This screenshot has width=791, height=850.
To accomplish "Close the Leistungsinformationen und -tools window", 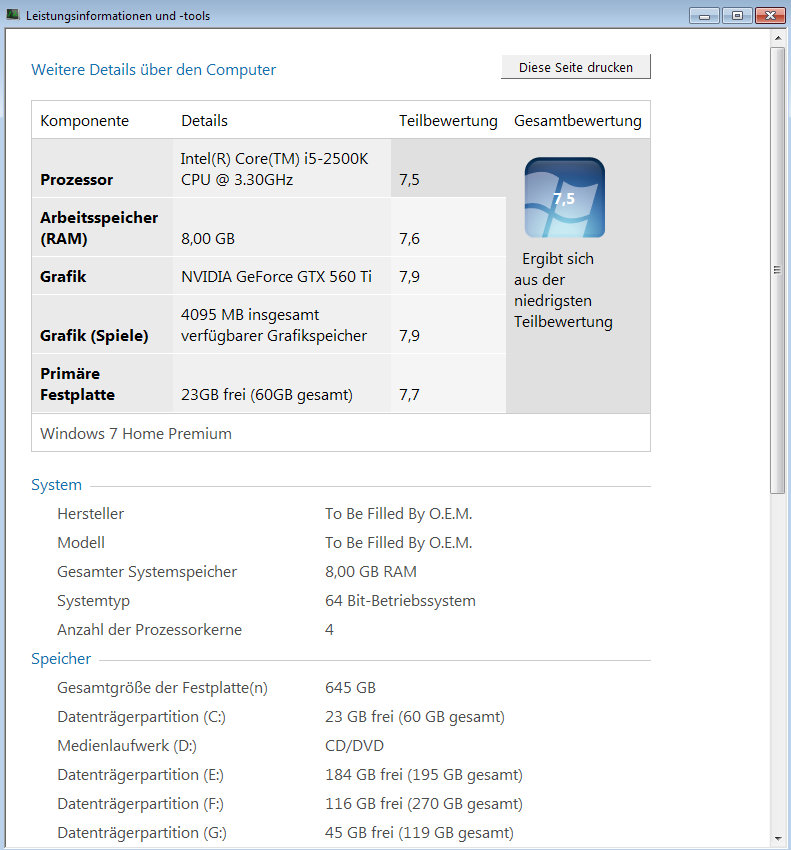I will click(x=770, y=16).
